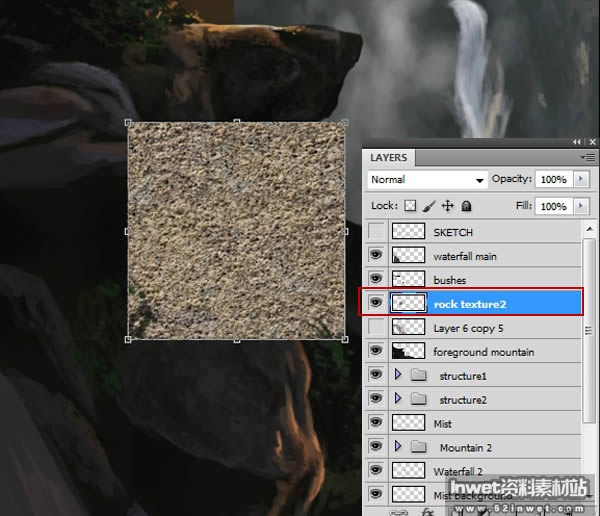The height and width of the screenshot is (516, 600).
Task: Click the Opacity 100% value field
Action: coord(554,179)
